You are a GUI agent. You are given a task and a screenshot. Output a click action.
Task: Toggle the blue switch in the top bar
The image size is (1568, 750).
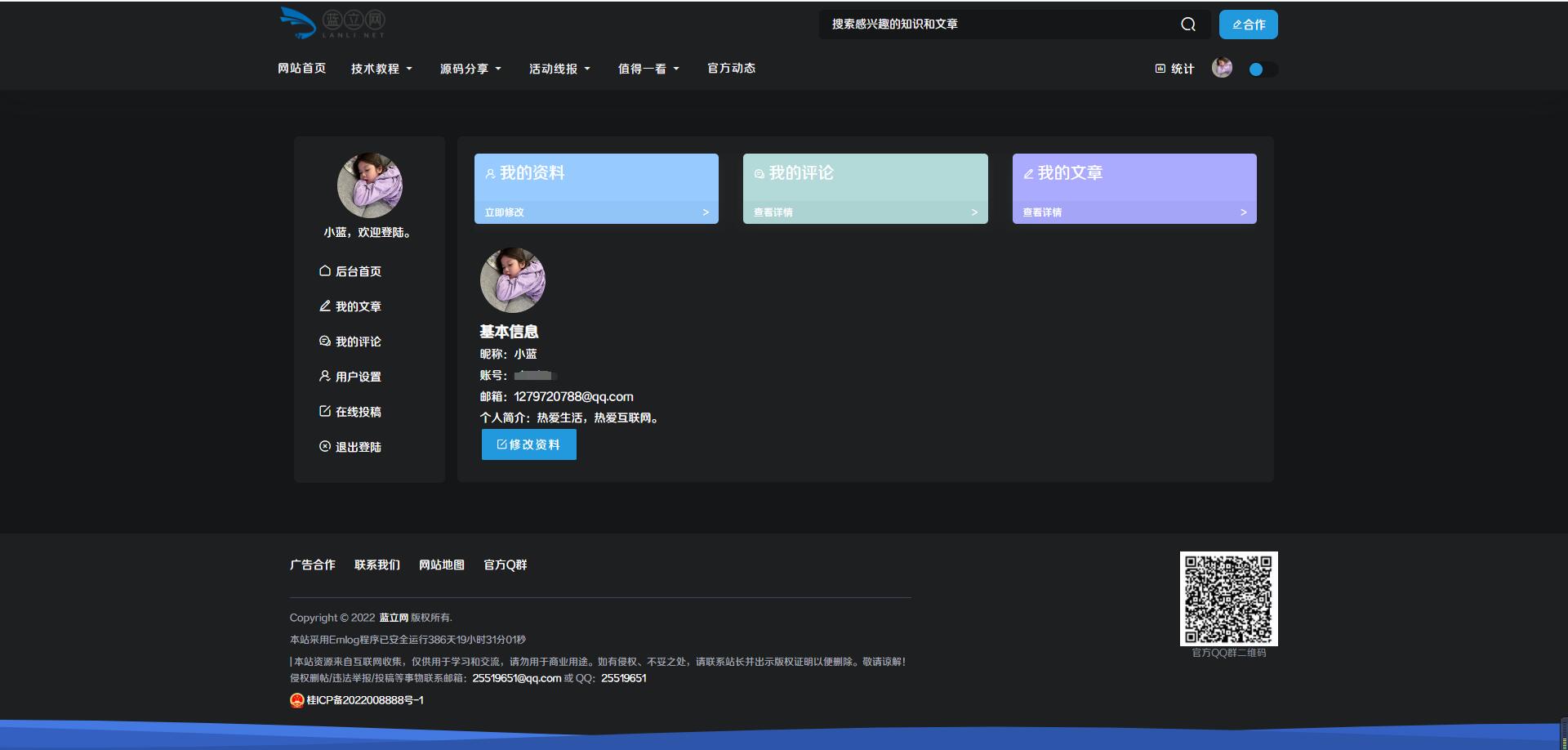1262,69
